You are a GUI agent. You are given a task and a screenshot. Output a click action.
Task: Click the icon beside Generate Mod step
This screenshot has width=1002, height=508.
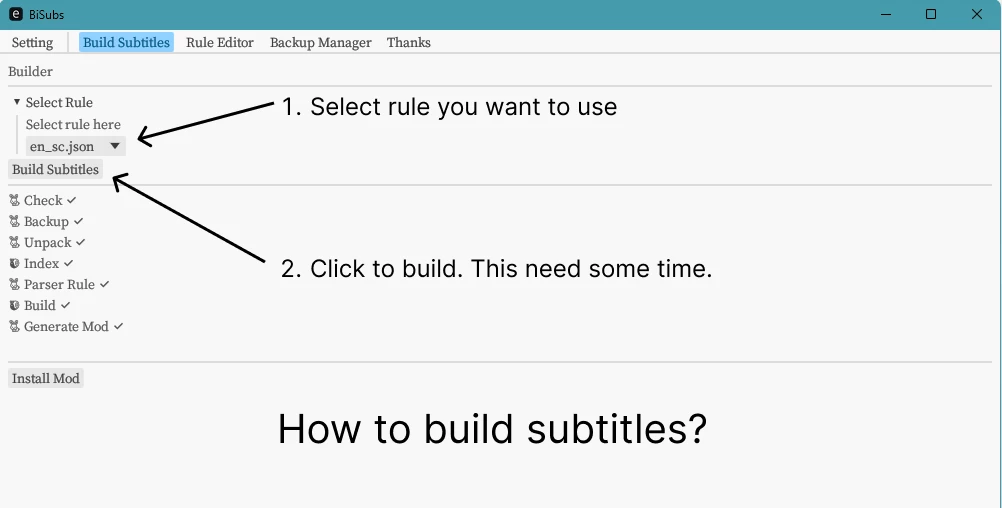coord(14,327)
